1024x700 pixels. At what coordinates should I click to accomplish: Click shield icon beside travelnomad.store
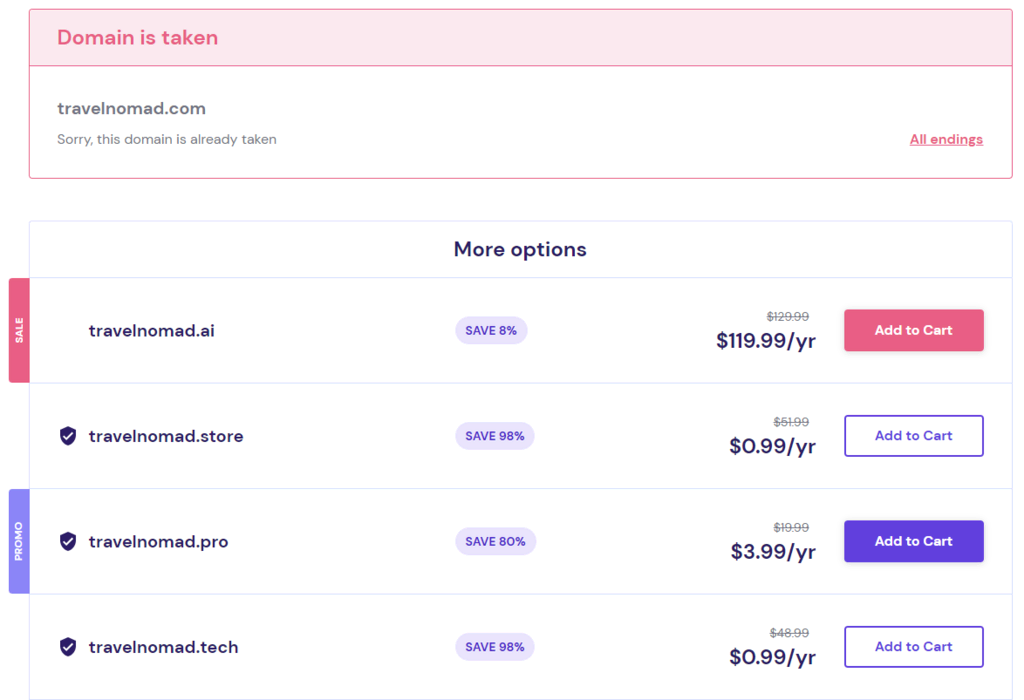pyautogui.click(x=68, y=436)
